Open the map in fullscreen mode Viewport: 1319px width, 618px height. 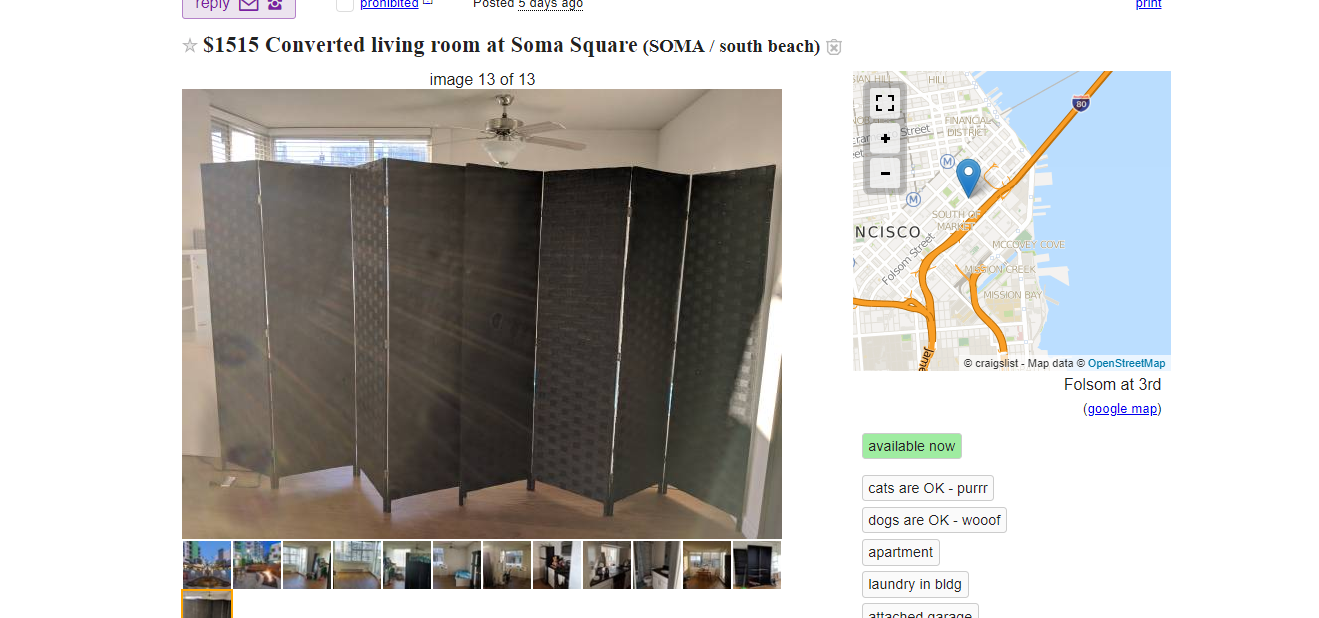(884, 103)
